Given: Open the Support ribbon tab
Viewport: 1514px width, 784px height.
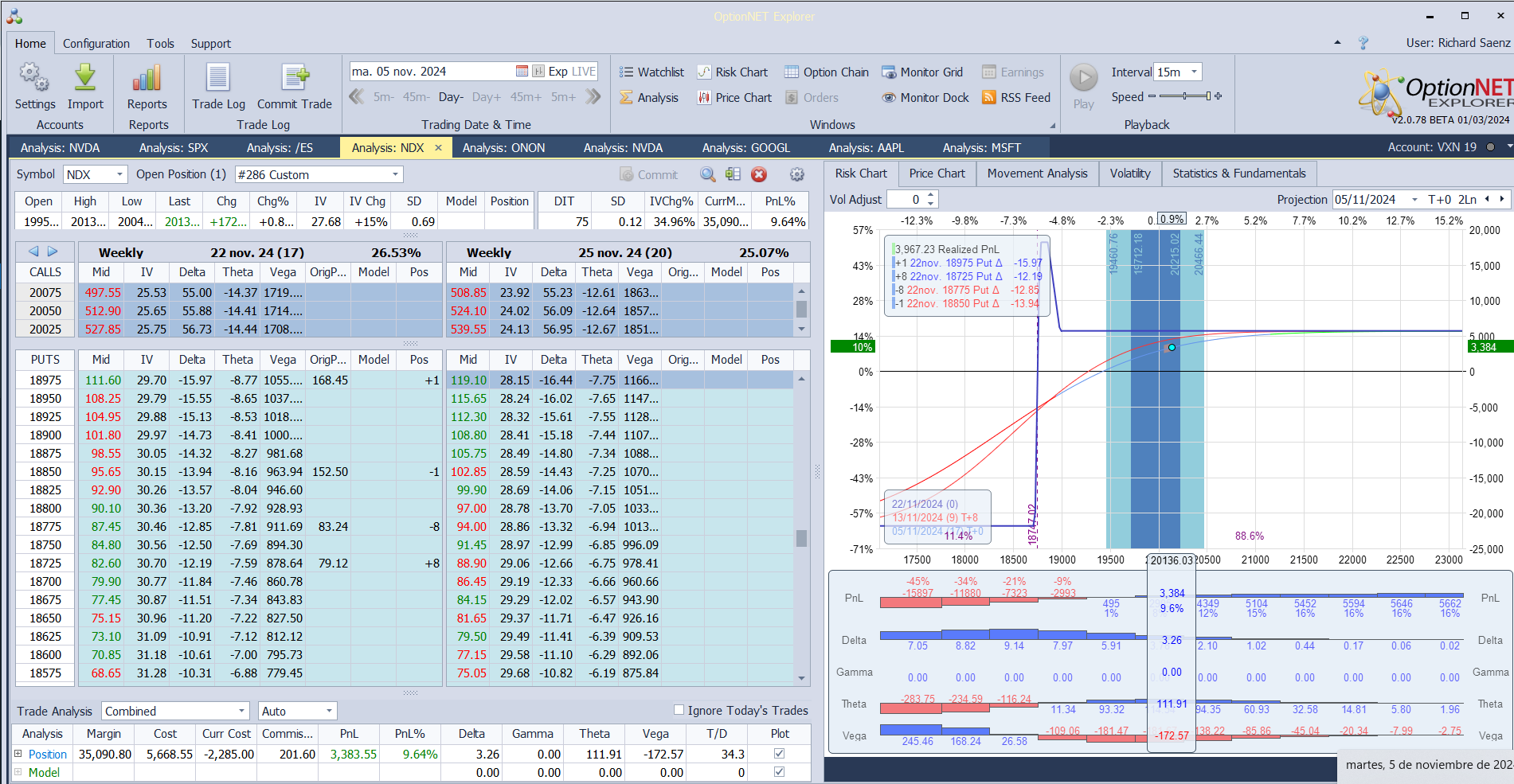Looking at the screenshot, I should point(211,43).
